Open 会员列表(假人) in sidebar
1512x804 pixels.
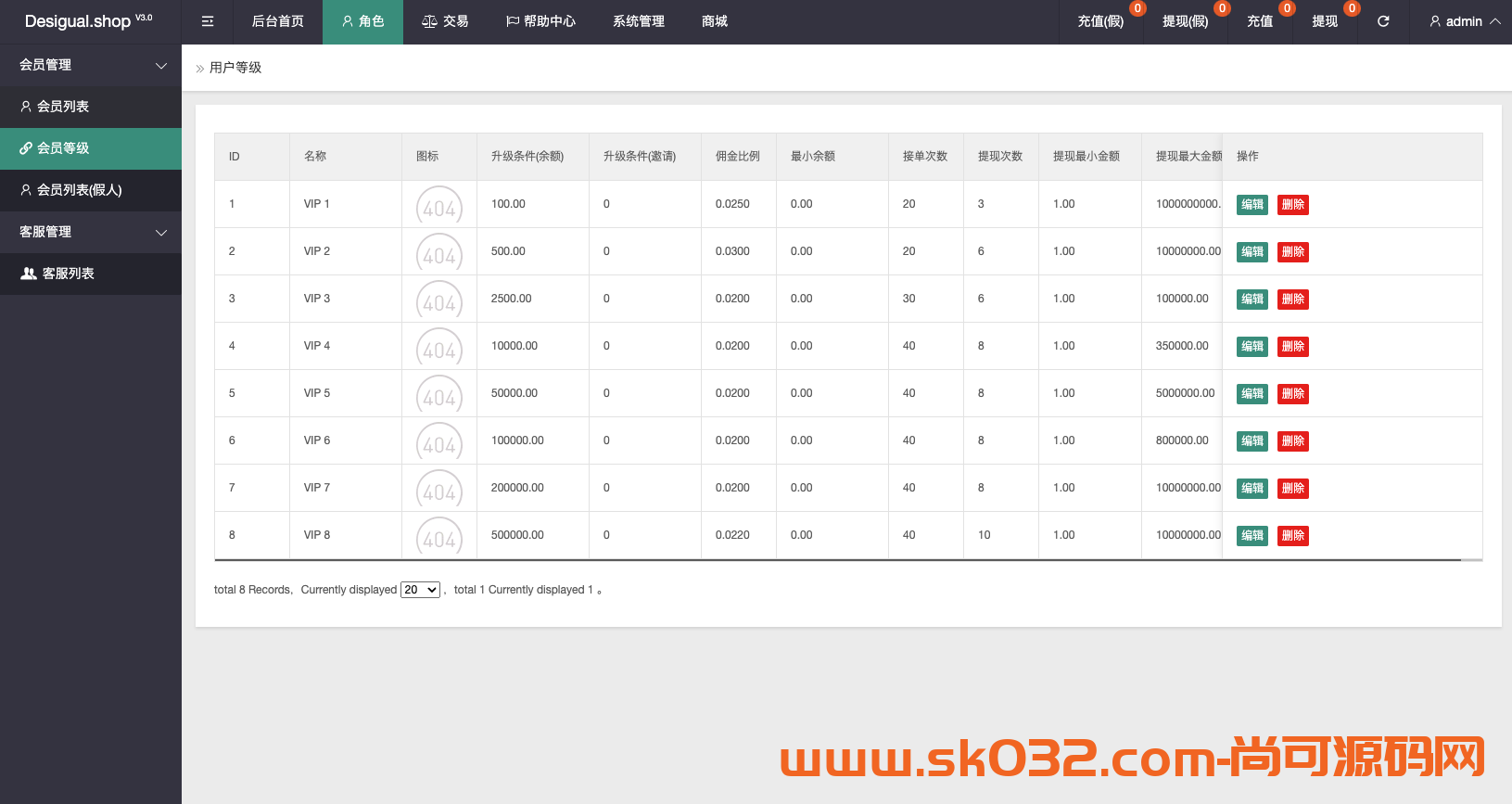91,190
